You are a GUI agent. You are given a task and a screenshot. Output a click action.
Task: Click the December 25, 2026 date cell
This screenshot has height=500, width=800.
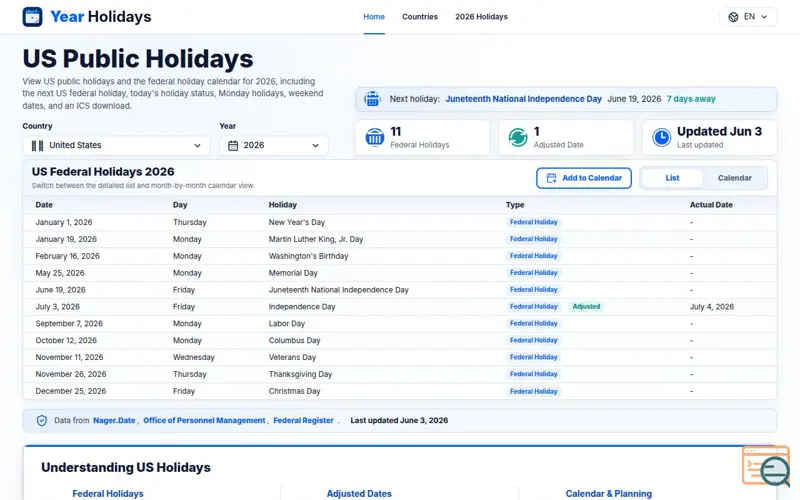[71, 391]
